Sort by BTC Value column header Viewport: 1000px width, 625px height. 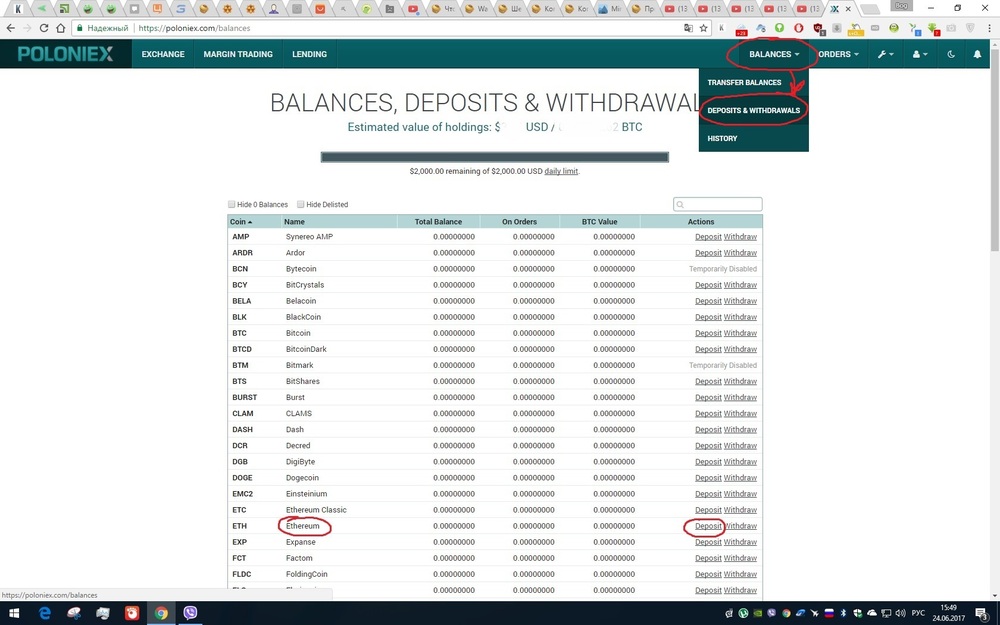point(599,222)
